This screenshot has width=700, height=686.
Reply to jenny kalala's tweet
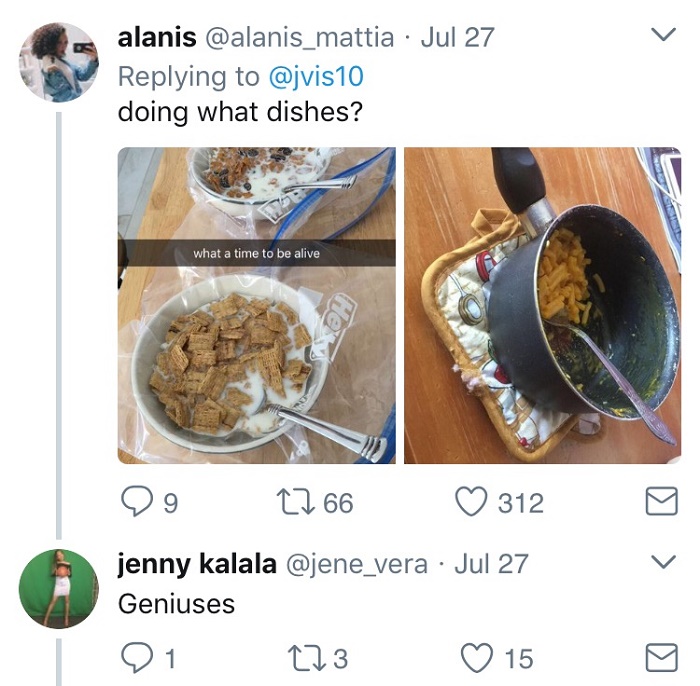tap(135, 657)
